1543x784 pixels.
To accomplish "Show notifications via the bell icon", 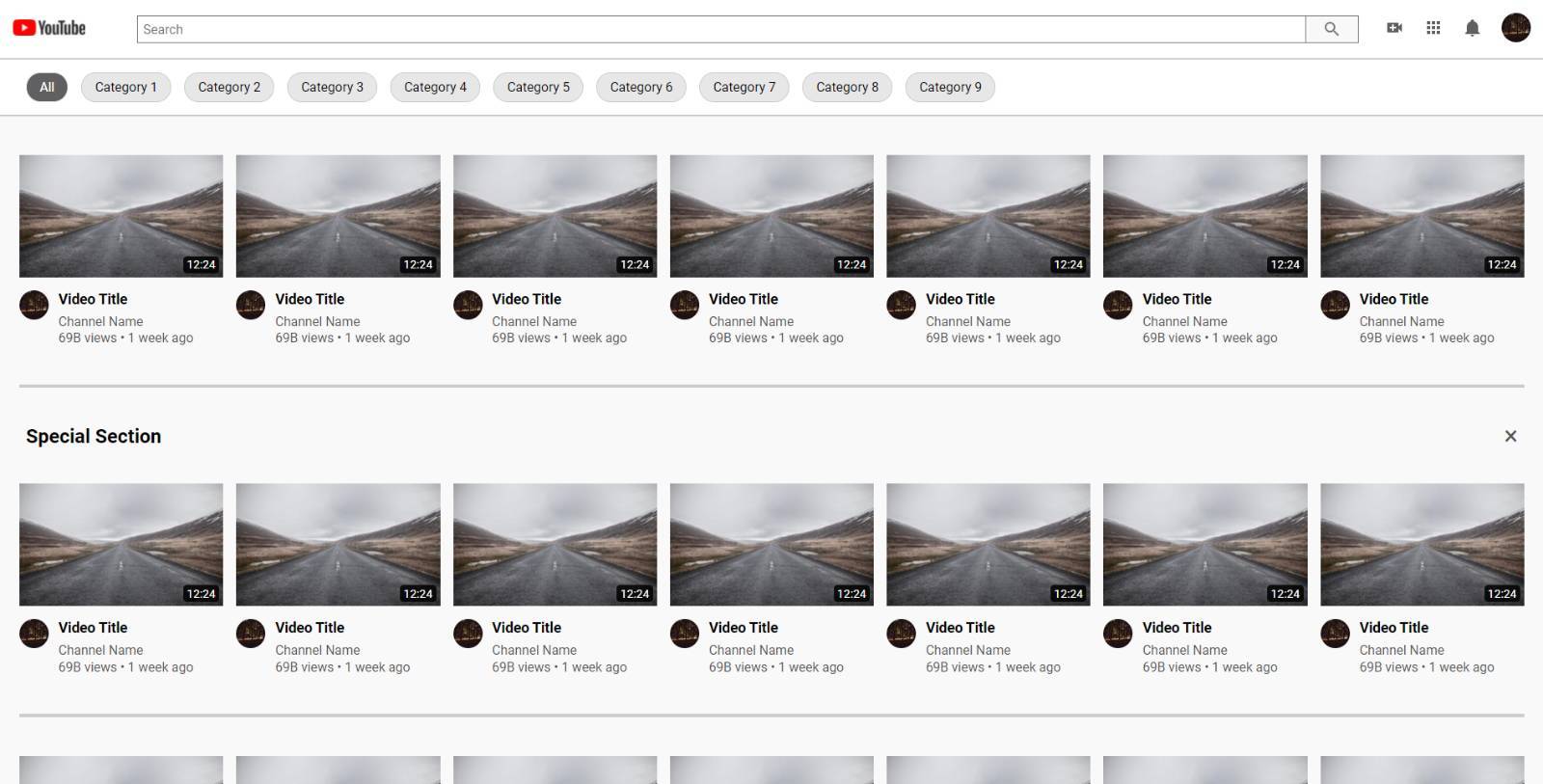I will click(x=1472, y=28).
